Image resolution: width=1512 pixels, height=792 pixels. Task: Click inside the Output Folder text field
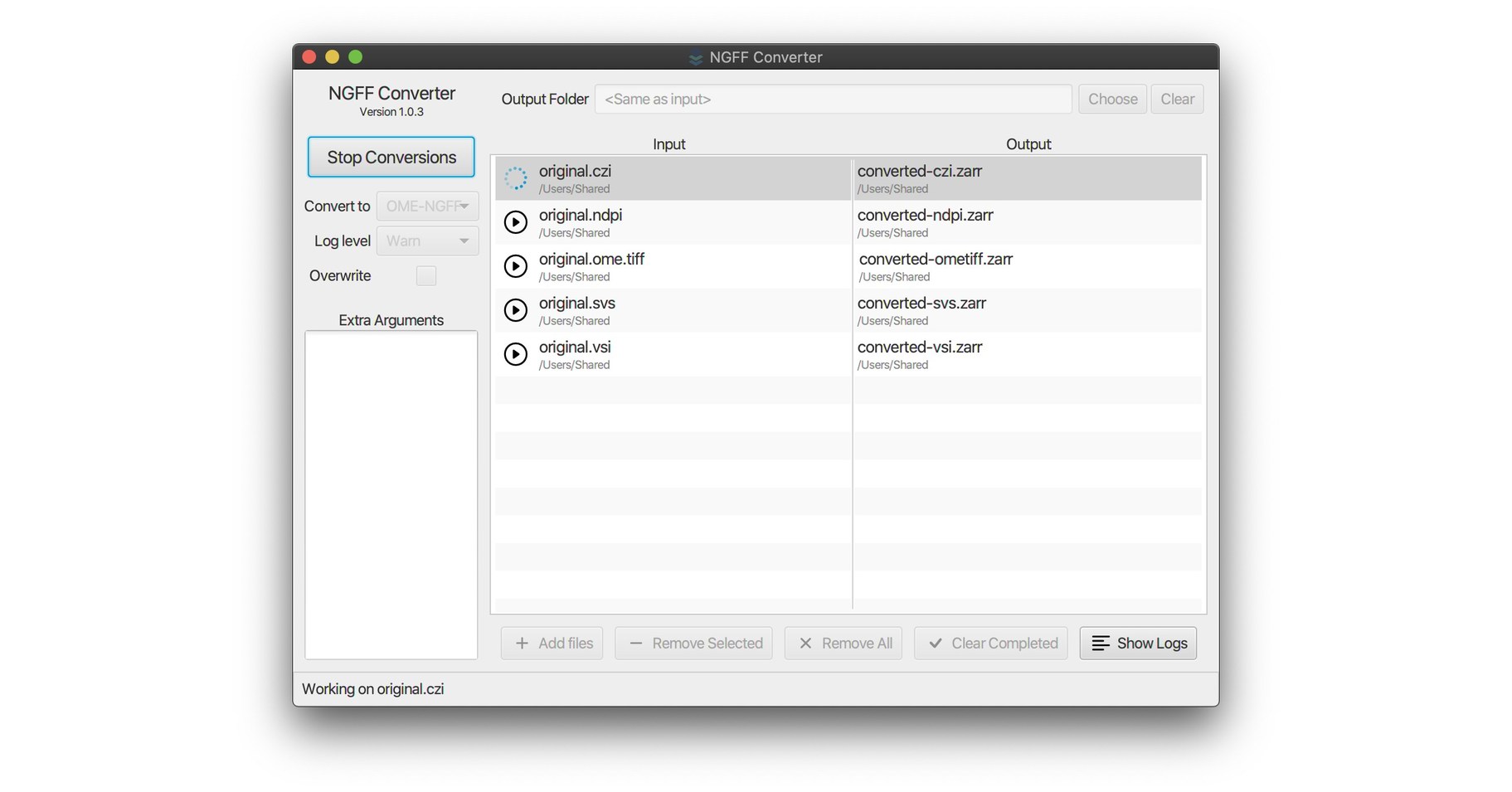tap(832, 99)
